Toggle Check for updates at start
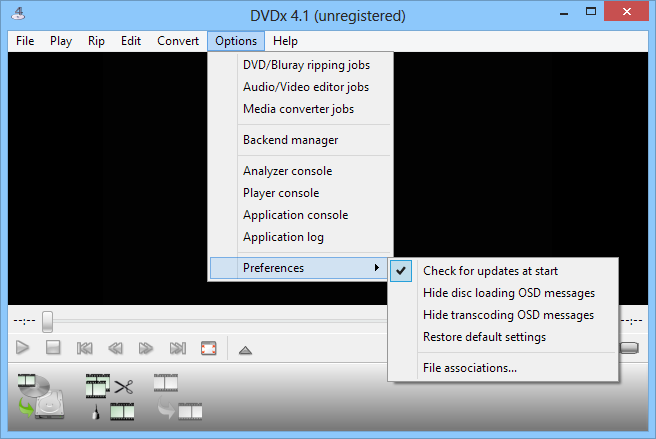656x439 pixels. tap(503, 271)
